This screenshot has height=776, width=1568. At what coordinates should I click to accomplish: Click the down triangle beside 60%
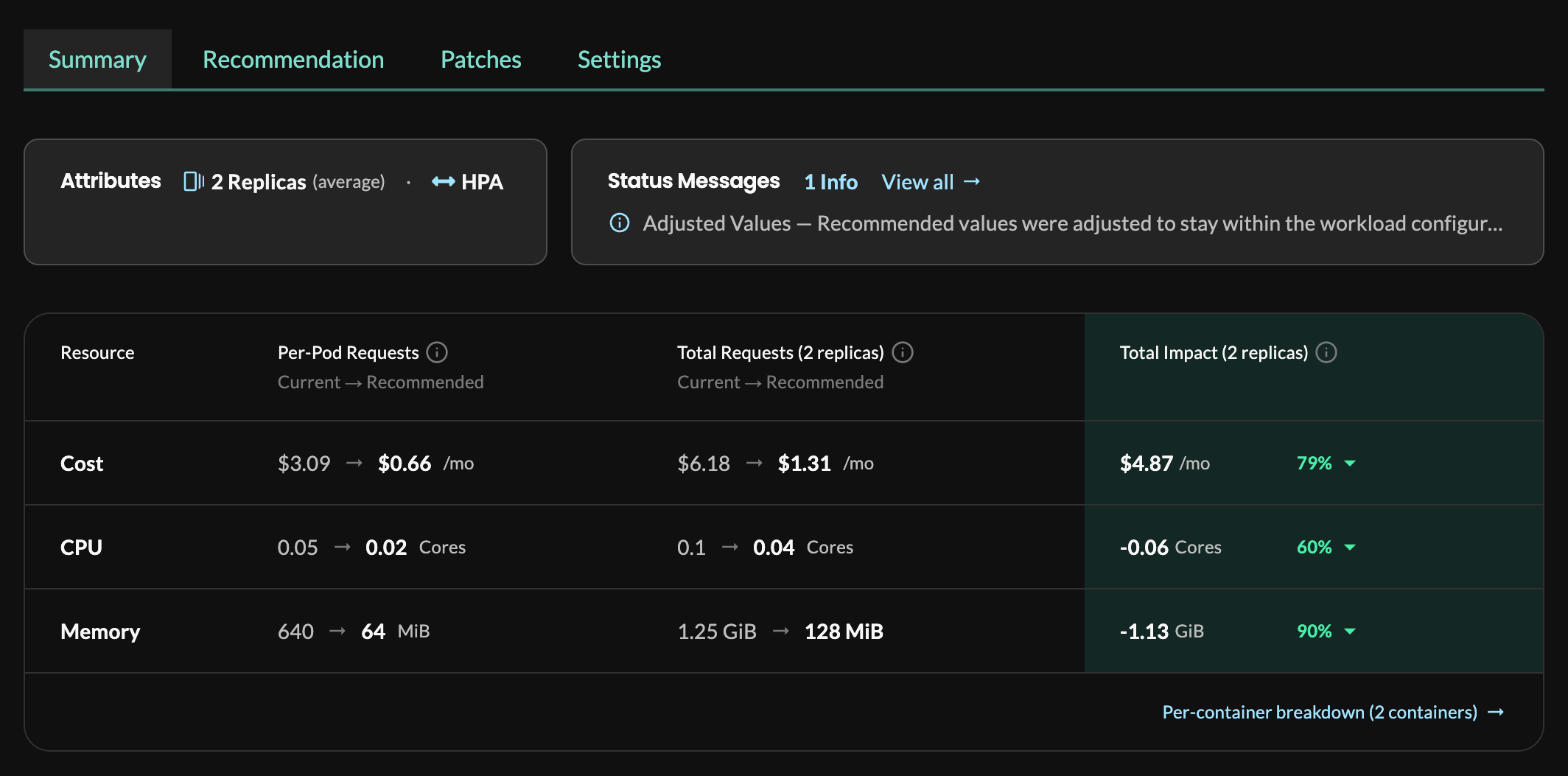[x=1350, y=548]
